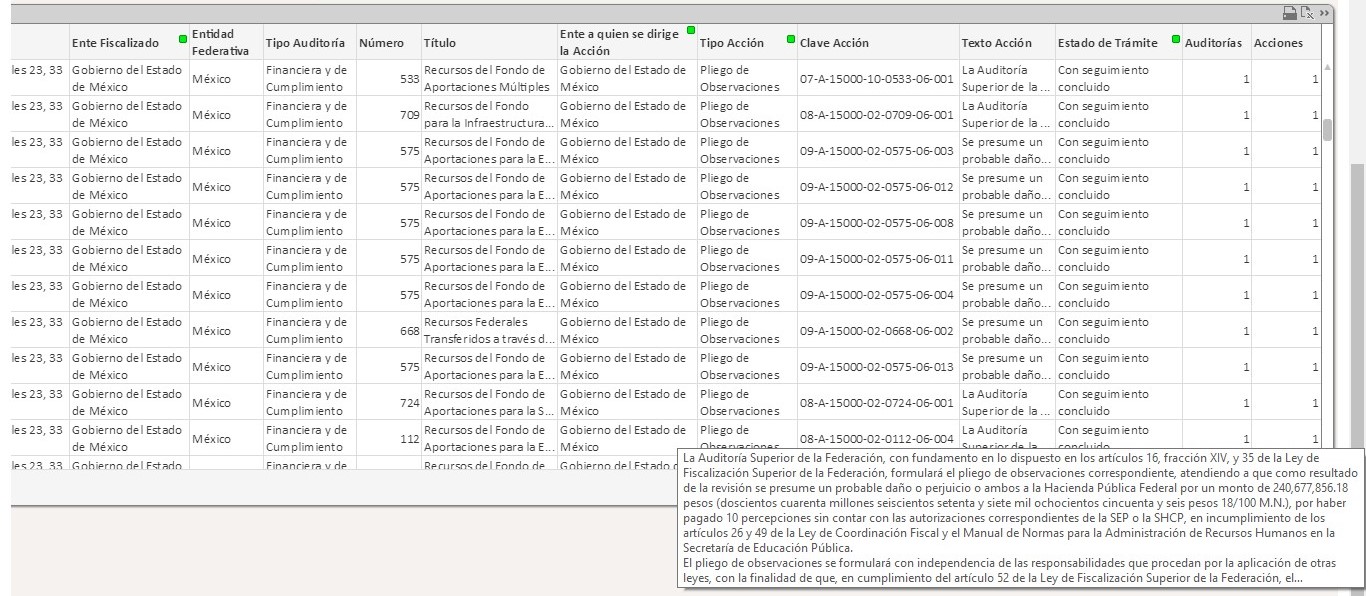This screenshot has width=1366, height=596.
Task: Export the table to Excel
Action: pyautogui.click(x=1307, y=13)
